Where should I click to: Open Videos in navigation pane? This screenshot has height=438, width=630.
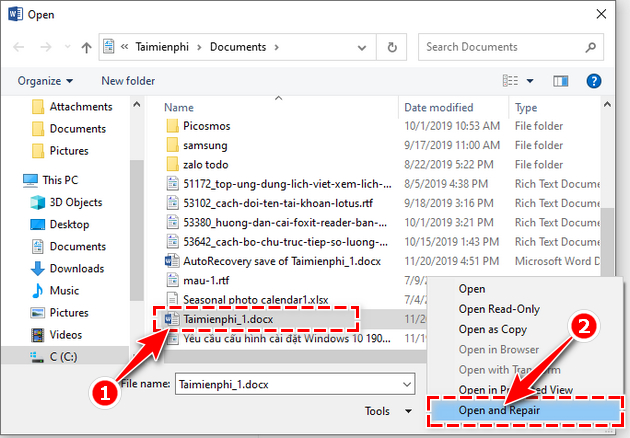point(56,335)
